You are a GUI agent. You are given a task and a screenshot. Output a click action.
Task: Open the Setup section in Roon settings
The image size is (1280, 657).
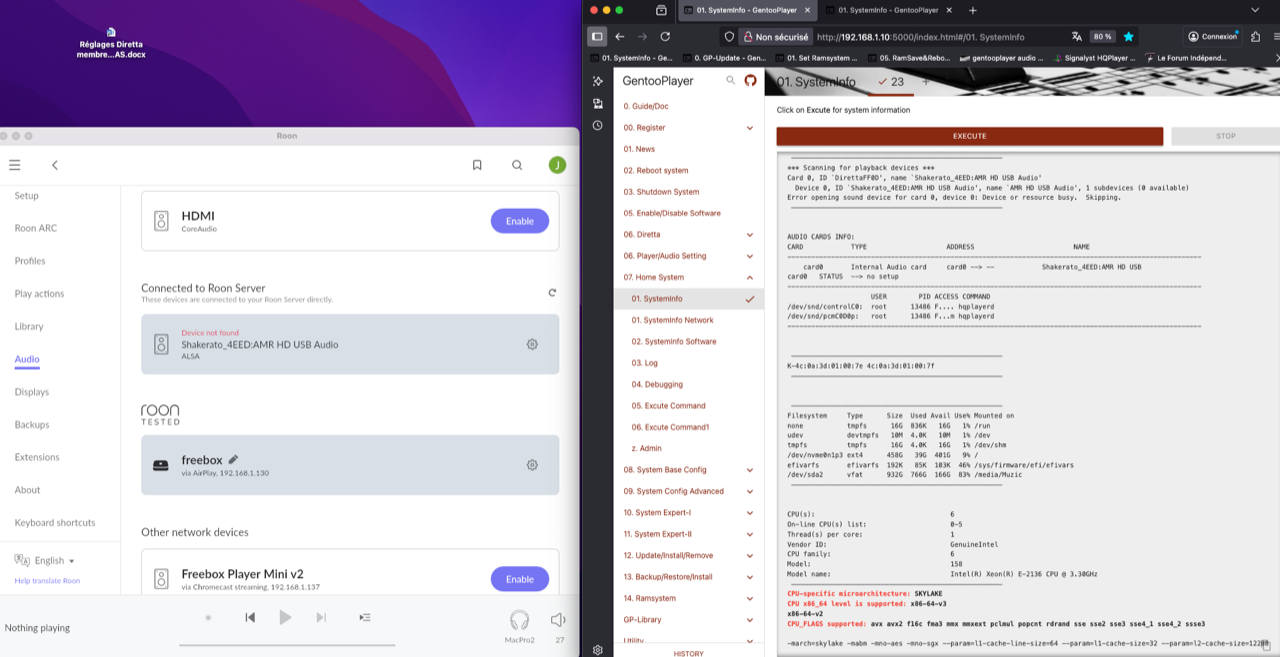click(27, 196)
